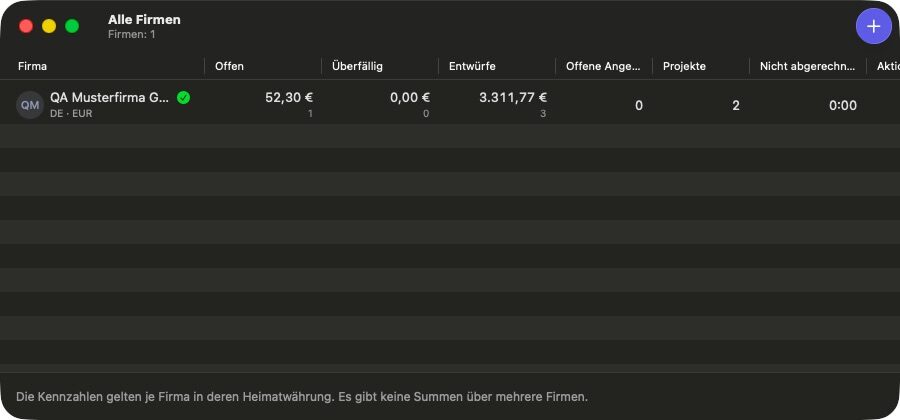Click the overdue amount 0,00 €
900x420 pixels.
(x=410, y=98)
